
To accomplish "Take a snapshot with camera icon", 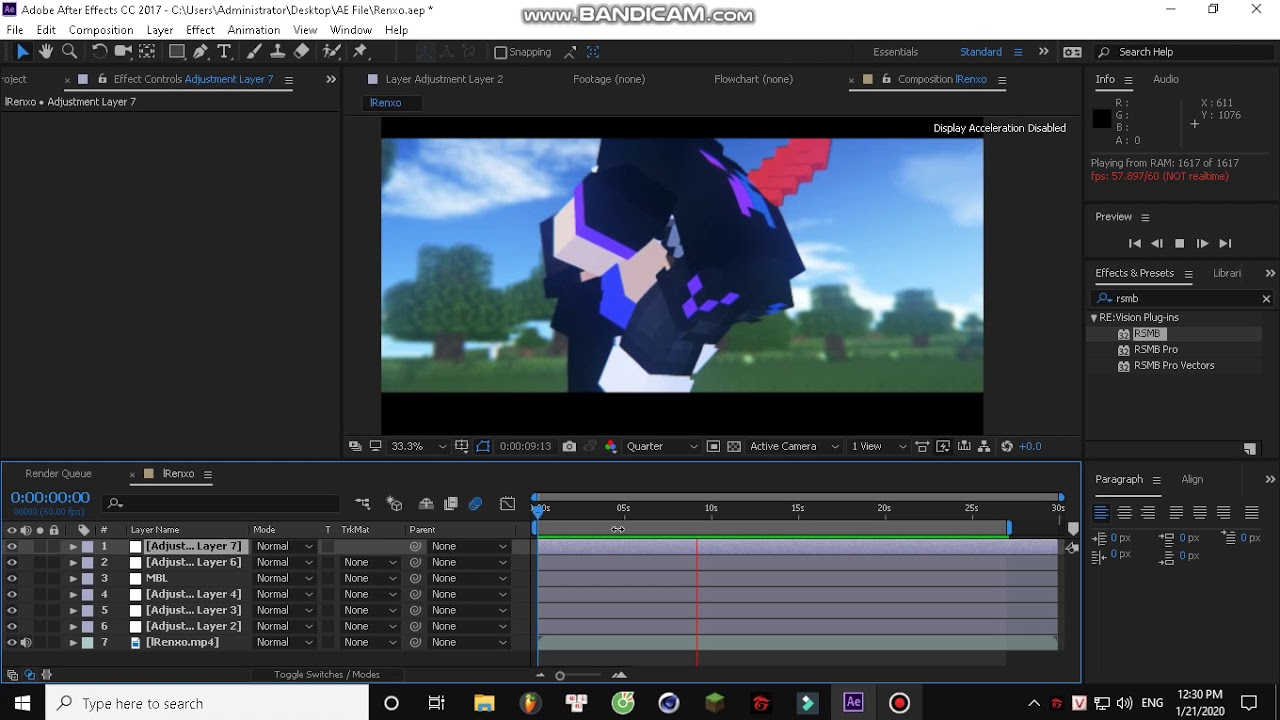I will (x=569, y=447).
